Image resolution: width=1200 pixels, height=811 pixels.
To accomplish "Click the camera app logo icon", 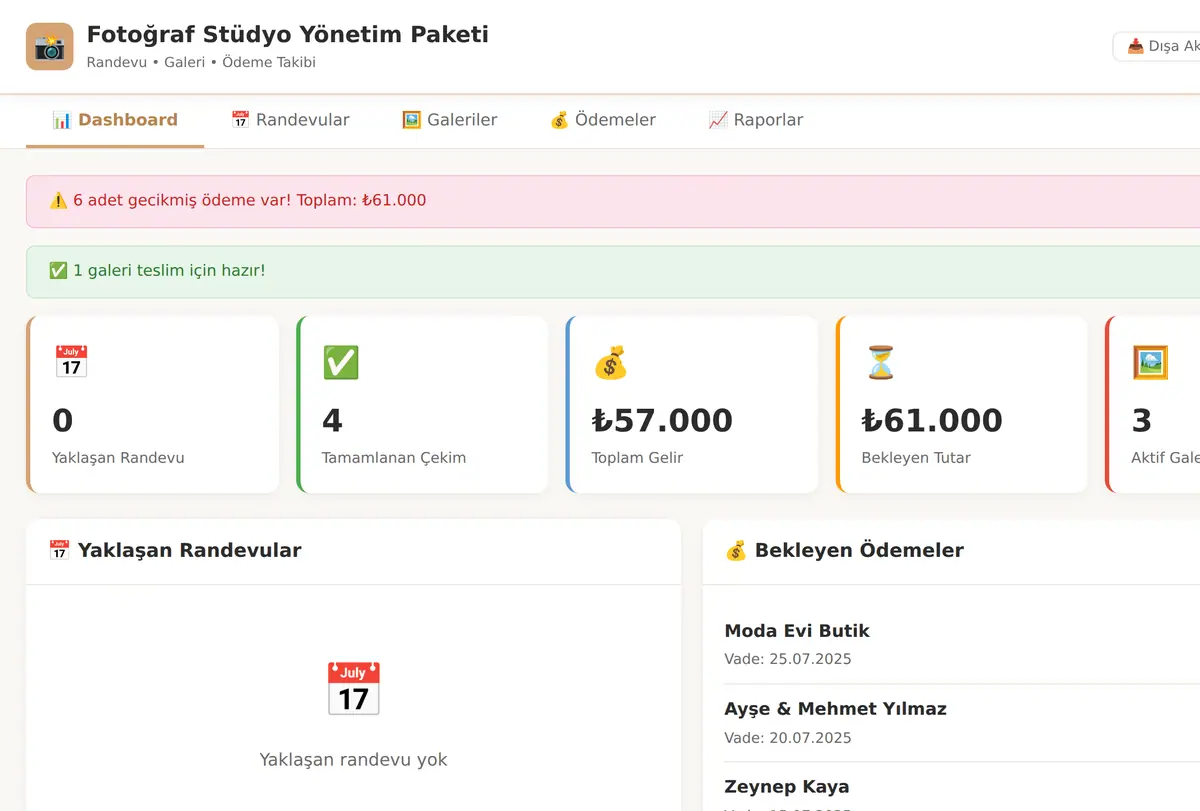I will coord(50,47).
